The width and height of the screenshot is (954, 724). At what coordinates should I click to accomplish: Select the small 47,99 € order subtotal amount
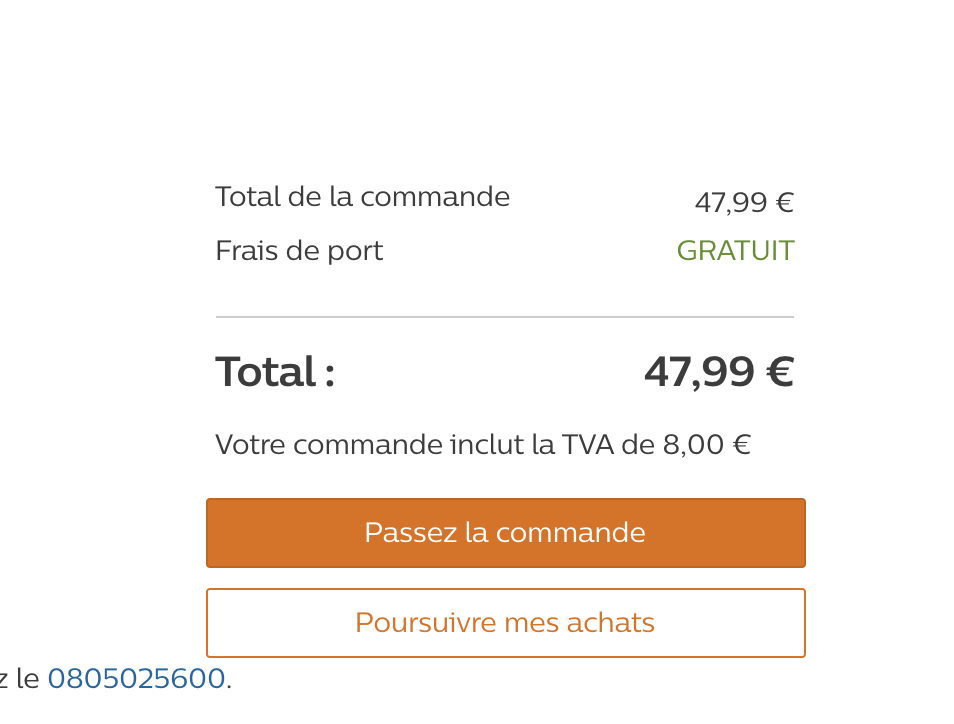(x=744, y=202)
